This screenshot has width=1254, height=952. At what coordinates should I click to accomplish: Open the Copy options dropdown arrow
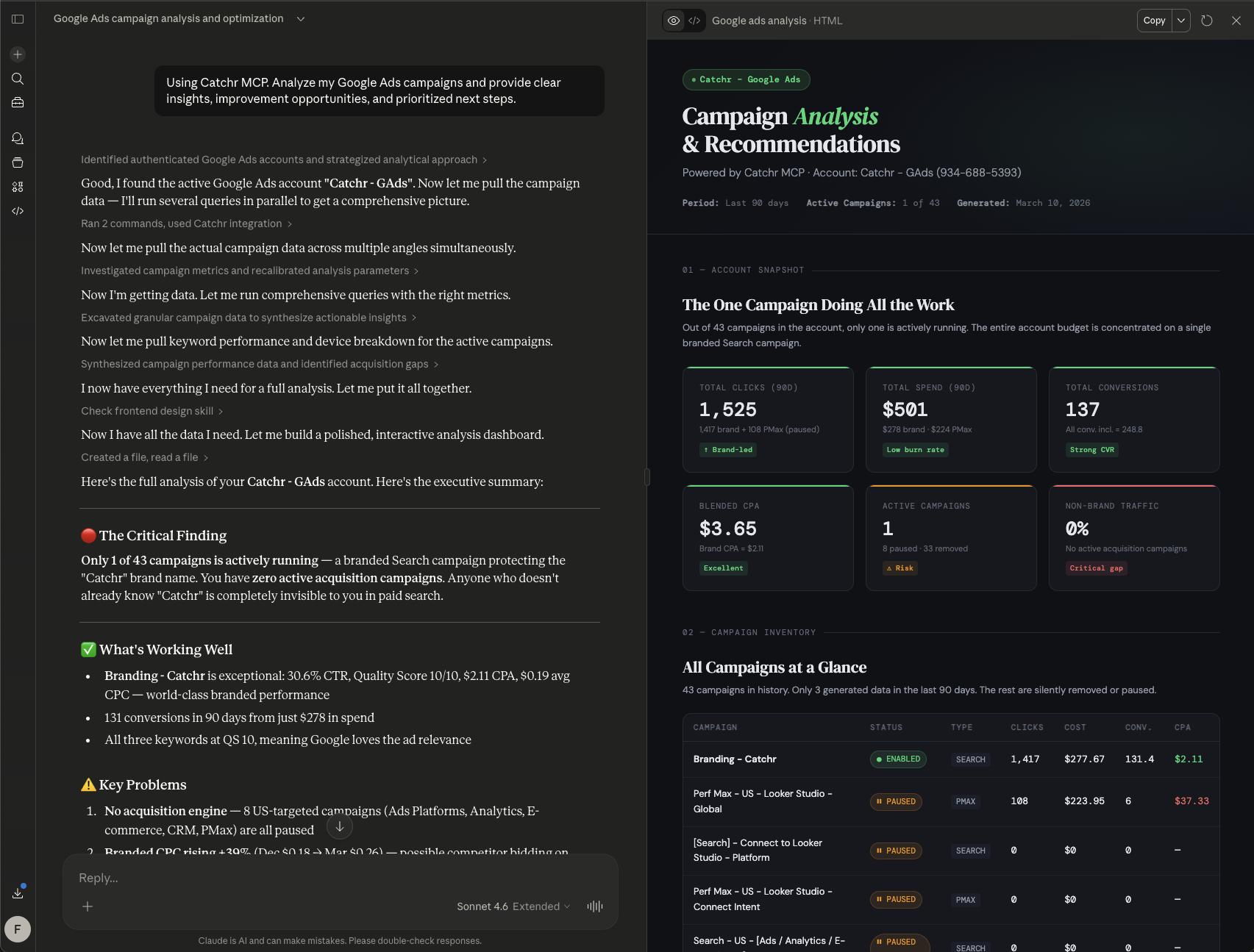click(x=1181, y=21)
